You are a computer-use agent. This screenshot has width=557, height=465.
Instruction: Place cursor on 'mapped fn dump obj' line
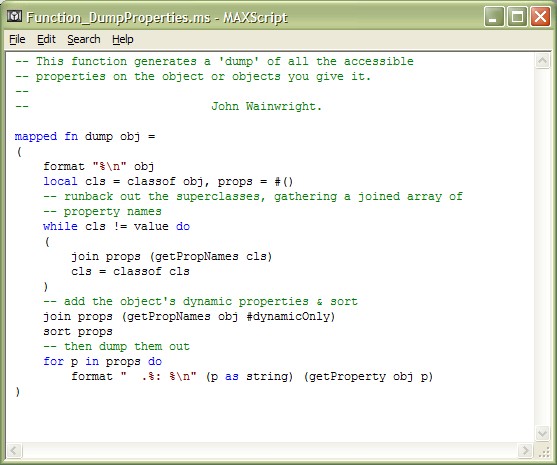tap(85, 137)
